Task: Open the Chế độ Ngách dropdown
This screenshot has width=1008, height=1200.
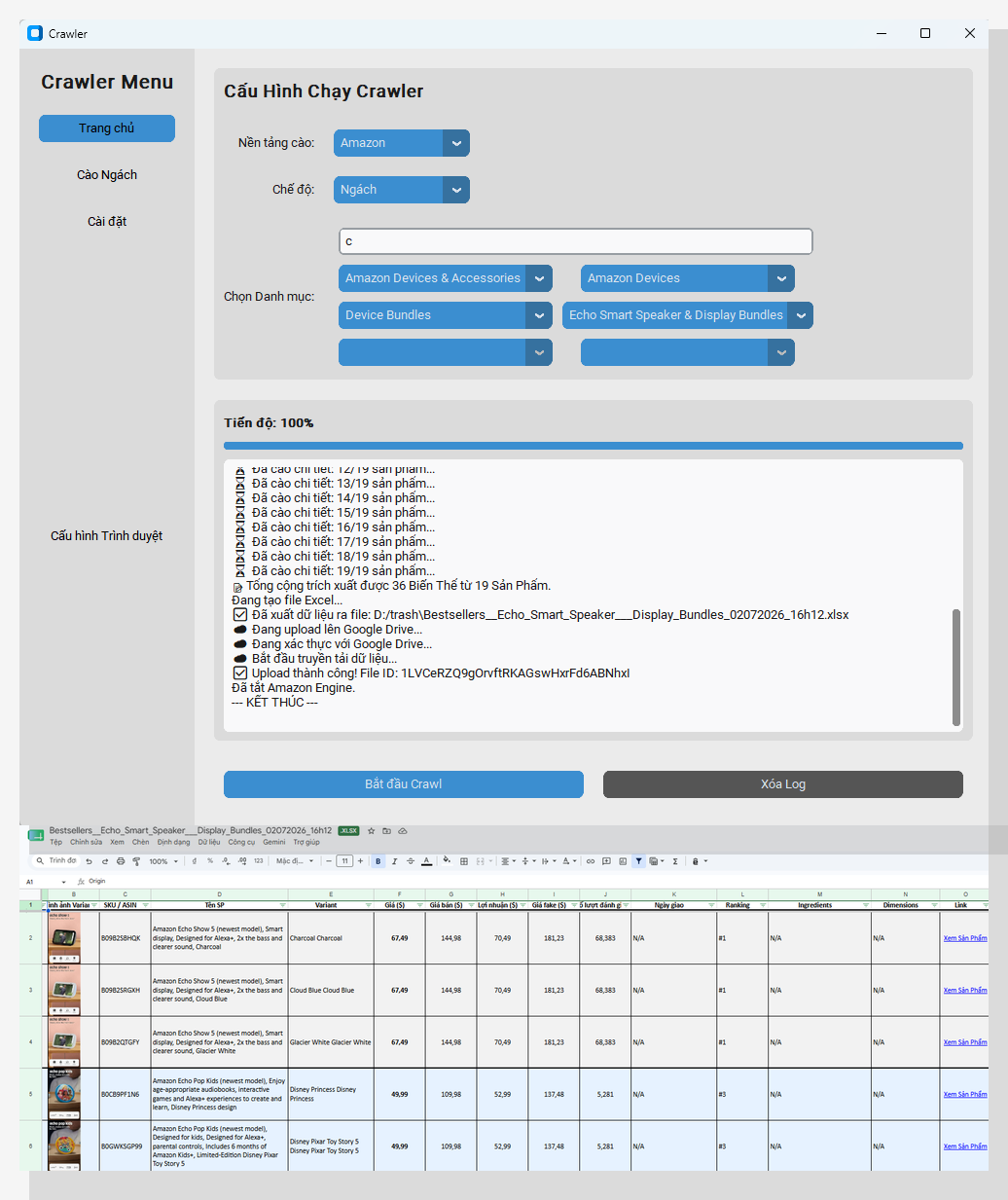Action: tap(402, 190)
